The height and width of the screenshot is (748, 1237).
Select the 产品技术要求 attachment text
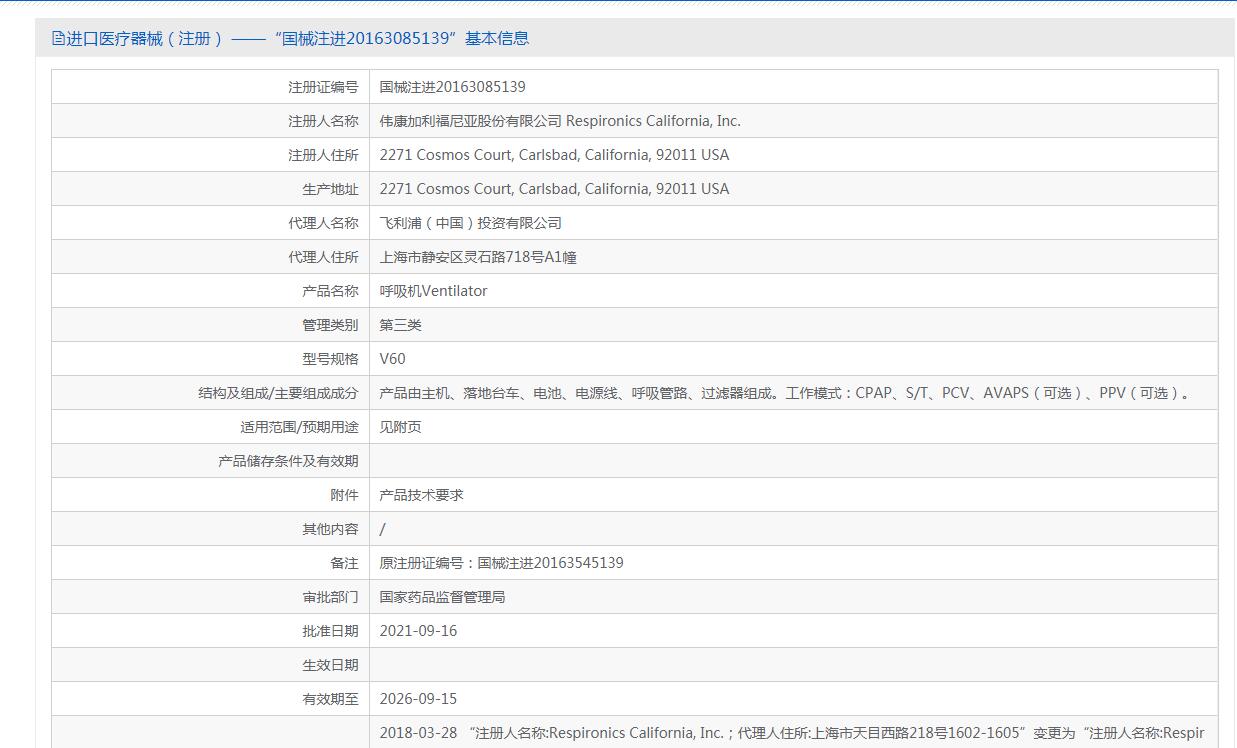[422, 495]
